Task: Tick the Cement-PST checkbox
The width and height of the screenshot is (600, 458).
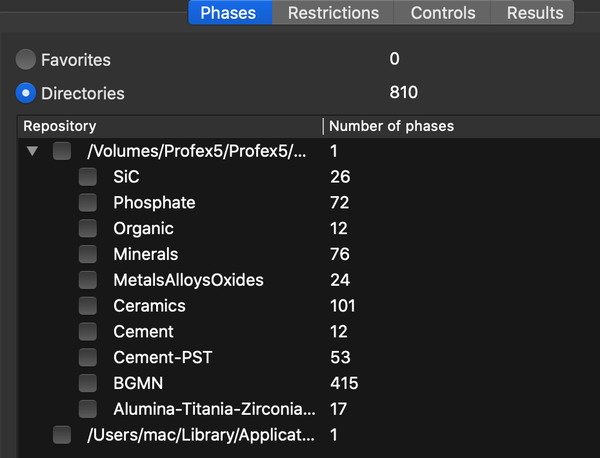Action: tap(88, 357)
